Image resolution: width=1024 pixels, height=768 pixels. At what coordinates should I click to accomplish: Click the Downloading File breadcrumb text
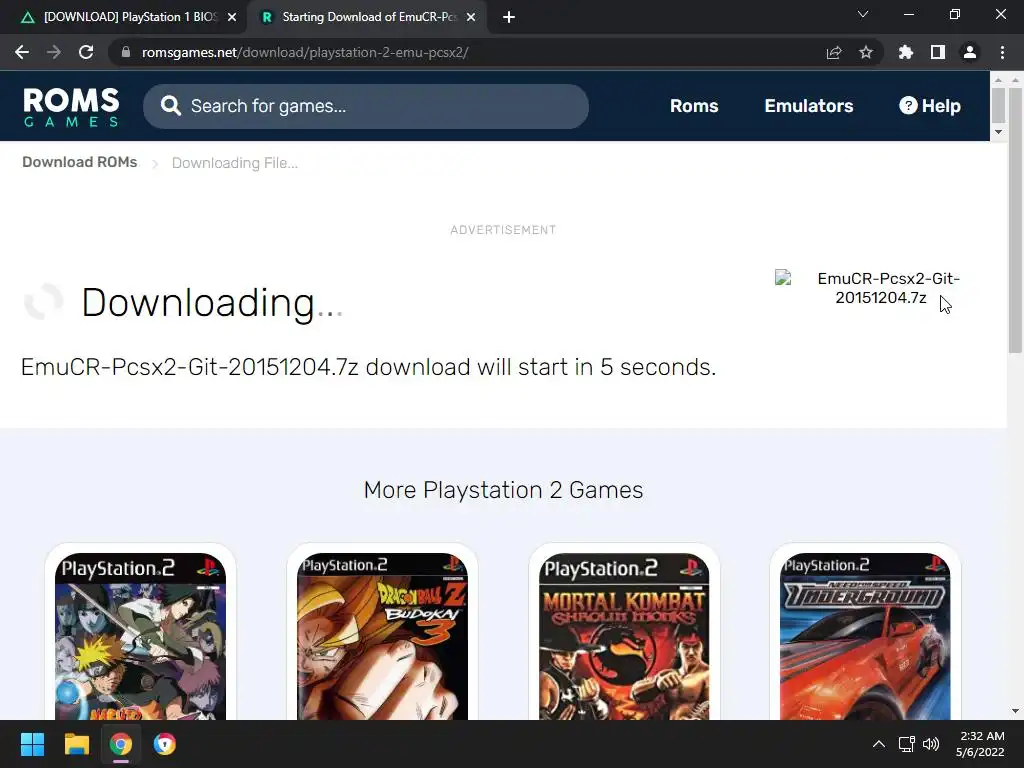click(234, 163)
